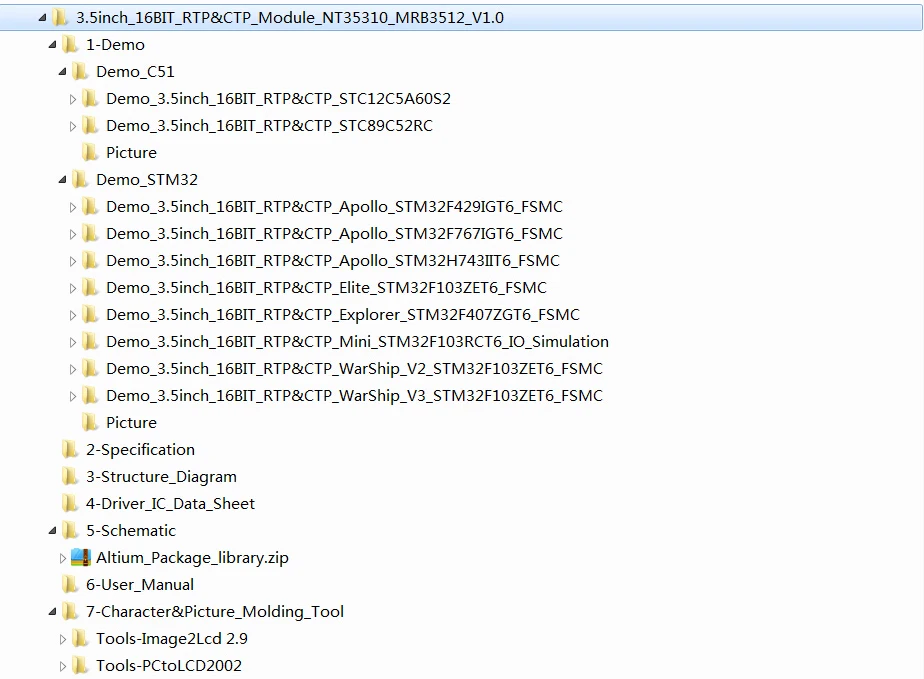Collapse the 1-Demo folder
This screenshot has height=679, width=924.
click(52, 45)
